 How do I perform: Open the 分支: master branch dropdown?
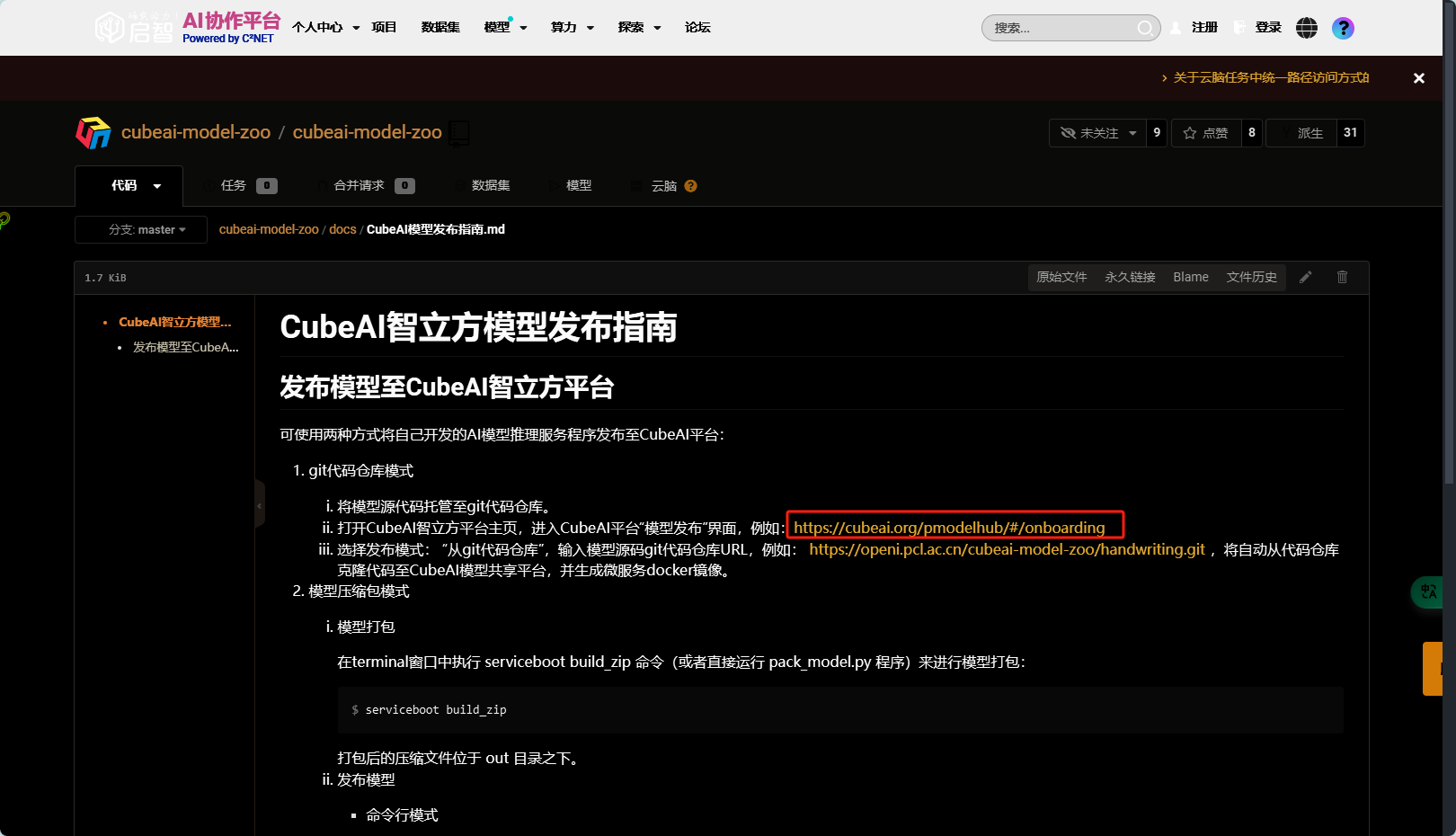coord(141,230)
